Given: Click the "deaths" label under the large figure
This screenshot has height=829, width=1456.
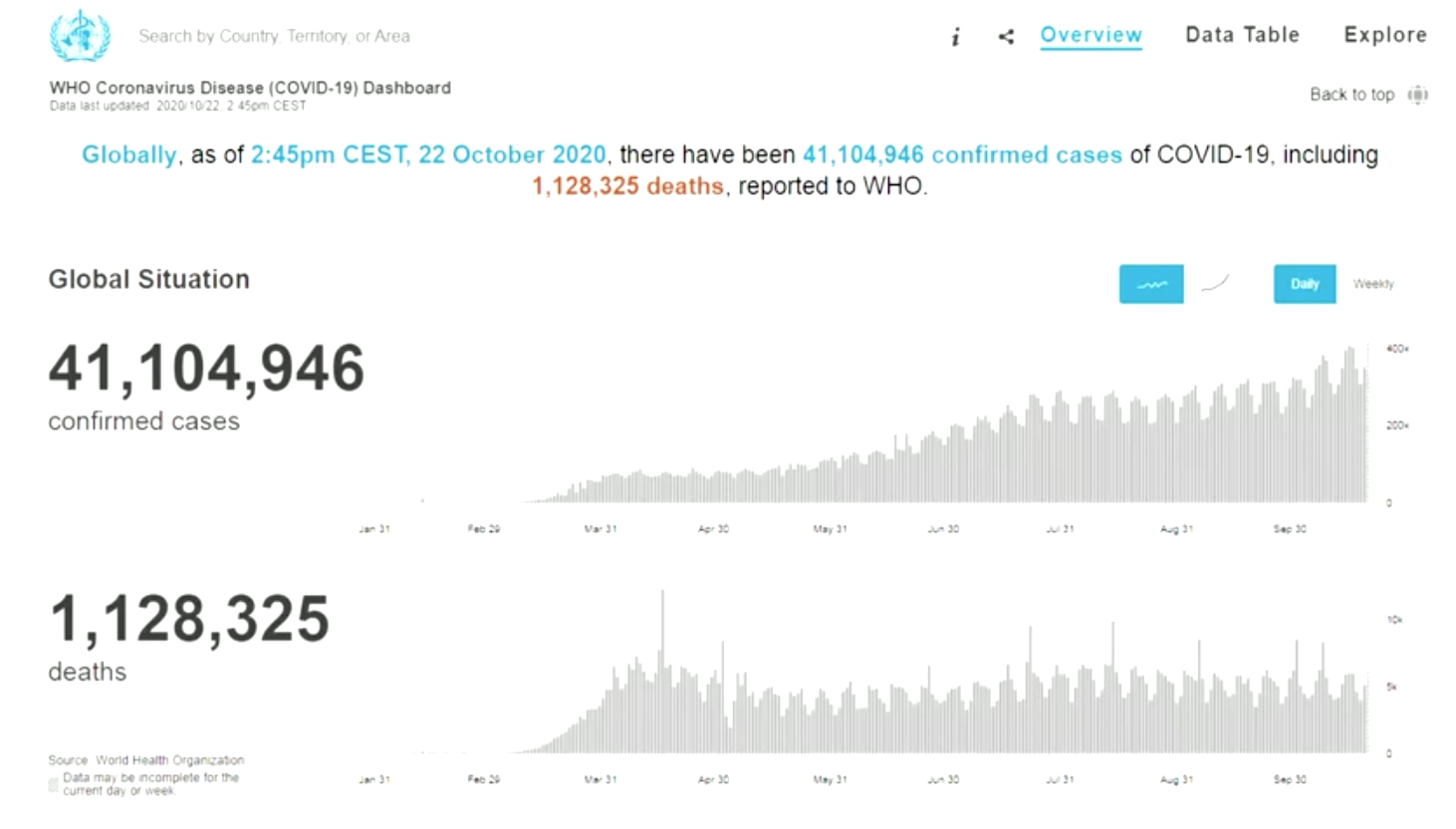Looking at the screenshot, I should (x=88, y=673).
